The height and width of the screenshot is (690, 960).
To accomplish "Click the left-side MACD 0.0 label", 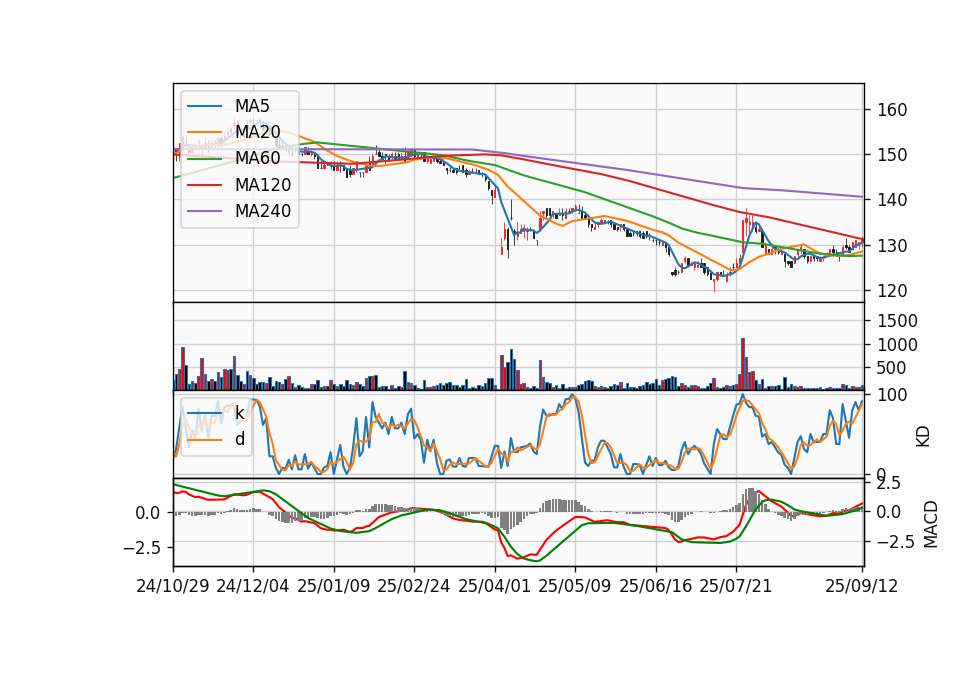I will point(148,513).
